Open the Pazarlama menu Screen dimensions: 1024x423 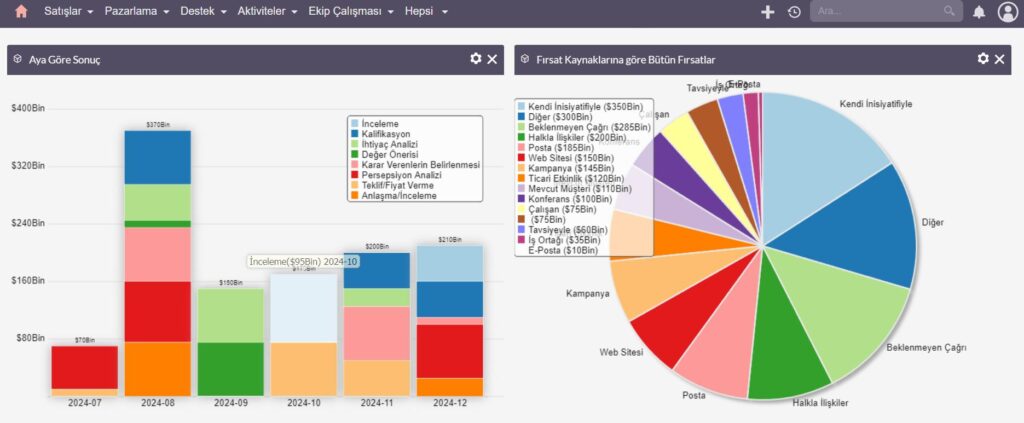(x=137, y=12)
